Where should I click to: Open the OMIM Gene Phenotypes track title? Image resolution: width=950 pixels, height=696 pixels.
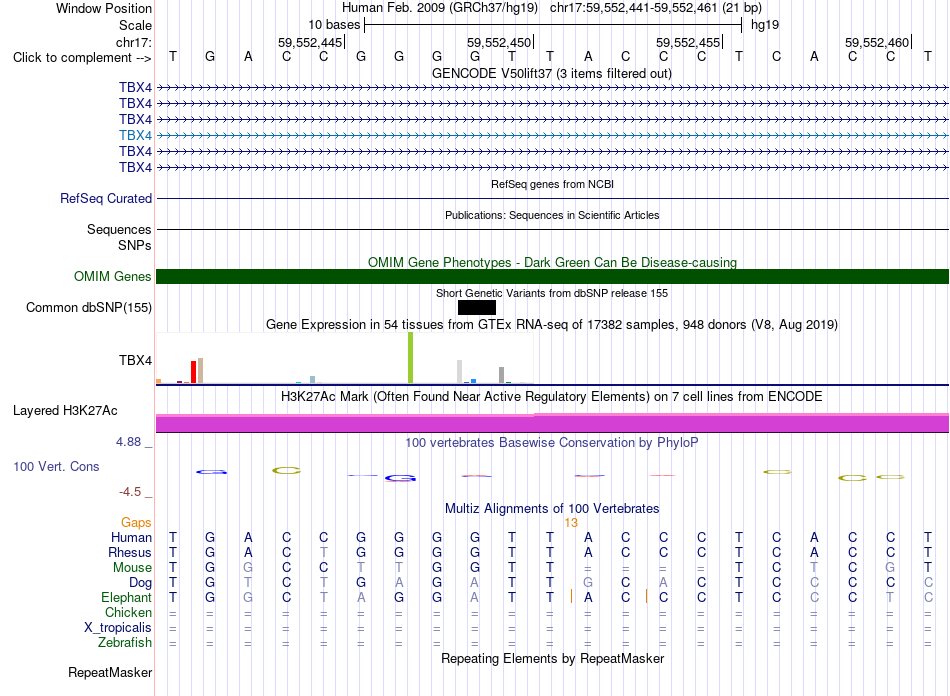pyautogui.click(x=552, y=262)
